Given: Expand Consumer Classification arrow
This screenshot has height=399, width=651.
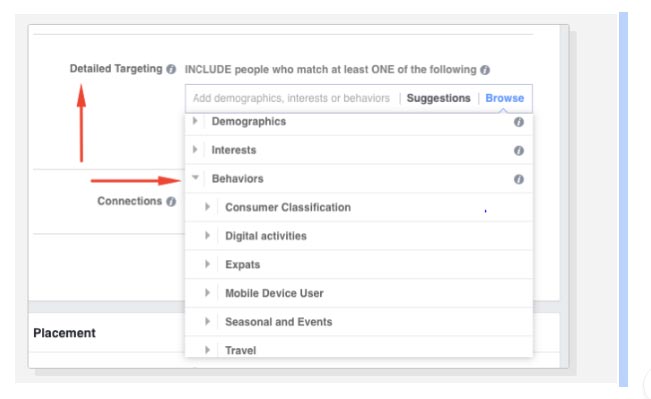Looking at the screenshot, I should click(x=208, y=207).
